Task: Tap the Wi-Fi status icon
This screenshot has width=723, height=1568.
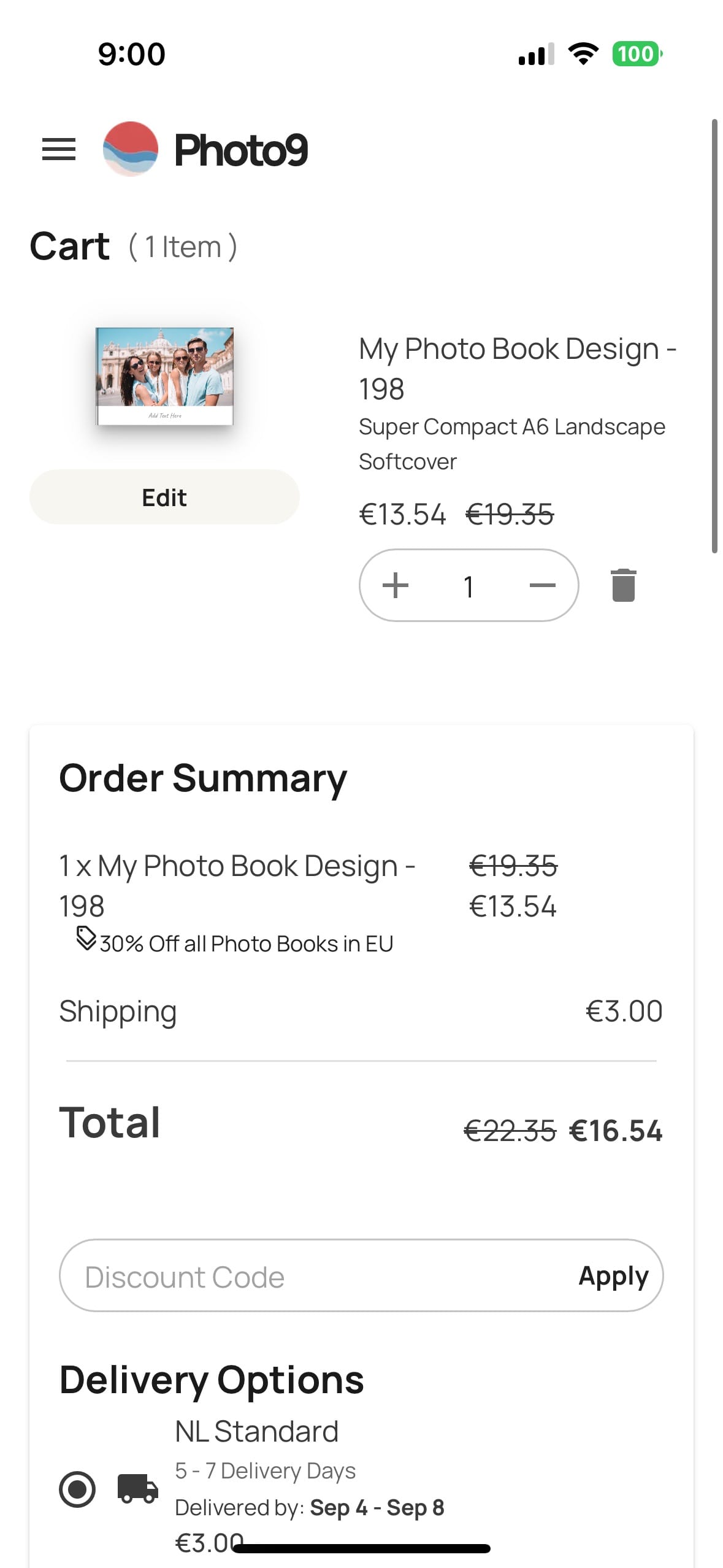Action: tap(583, 54)
